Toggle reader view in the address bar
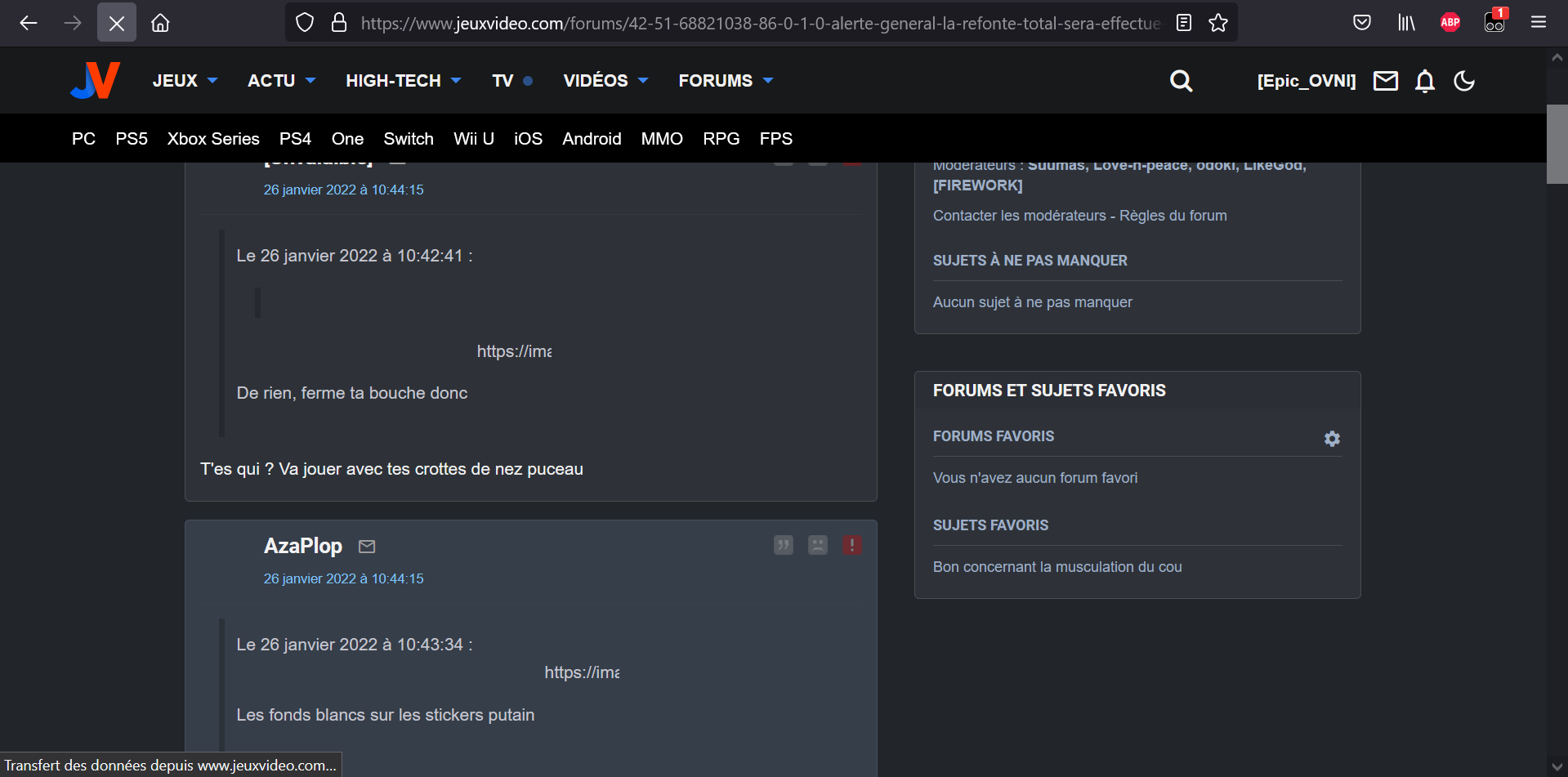 tap(1184, 23)
